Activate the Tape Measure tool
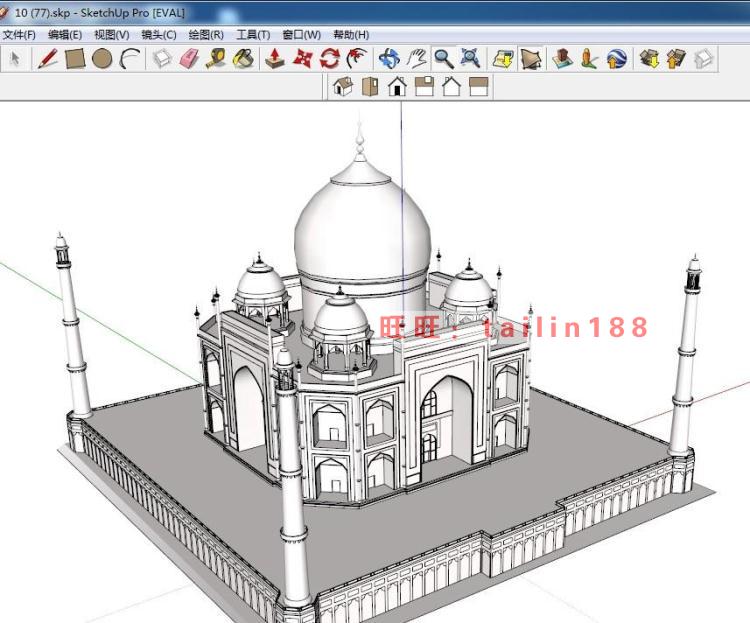This screenshot has width=750, height=623. 216,59
